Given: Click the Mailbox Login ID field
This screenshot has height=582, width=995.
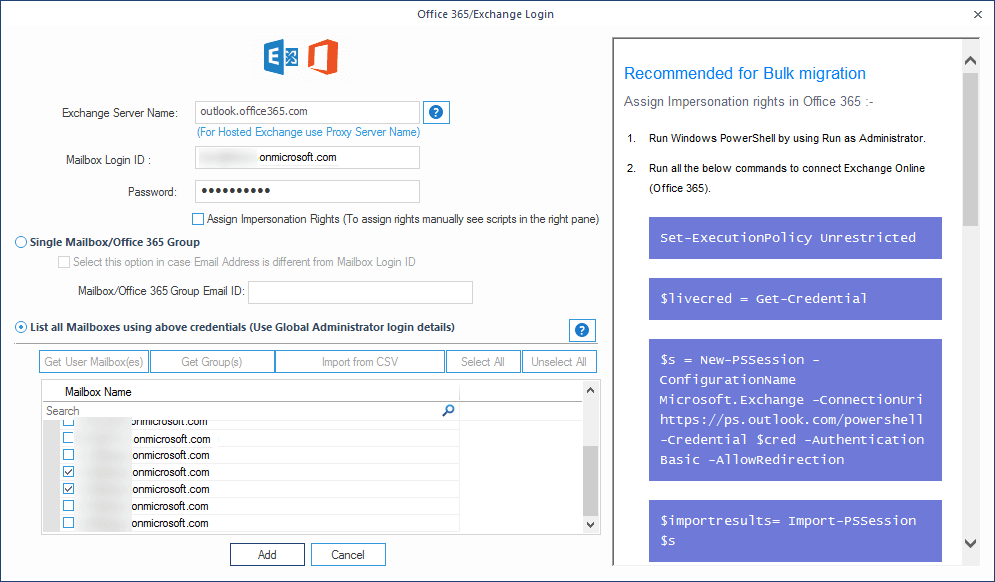Looking at the screenshot, I should [307, 157].
